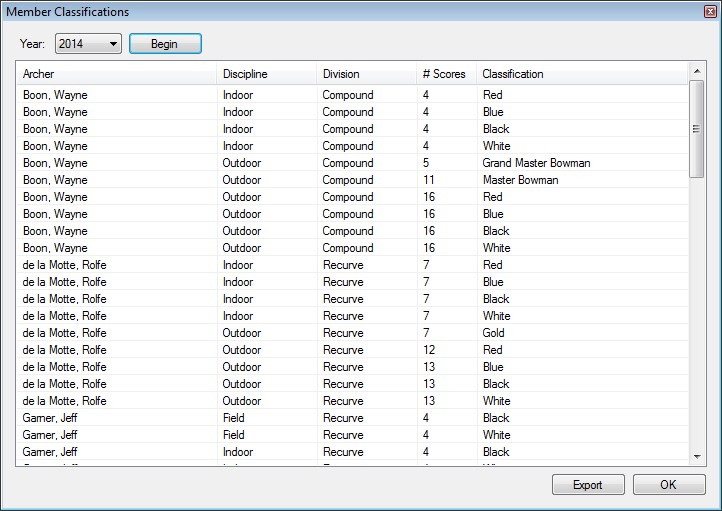Image resolution: width=722 pixels, height=511 pixels.
Task: Select Boon Wayne Indoor Blue row
Action: click(x=353, y=112)
